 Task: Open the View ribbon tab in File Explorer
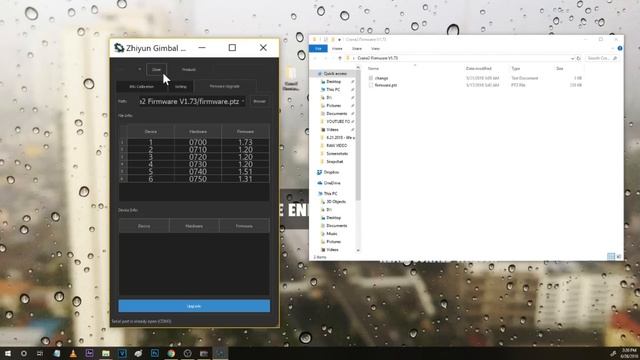click(x=376, y=49)
